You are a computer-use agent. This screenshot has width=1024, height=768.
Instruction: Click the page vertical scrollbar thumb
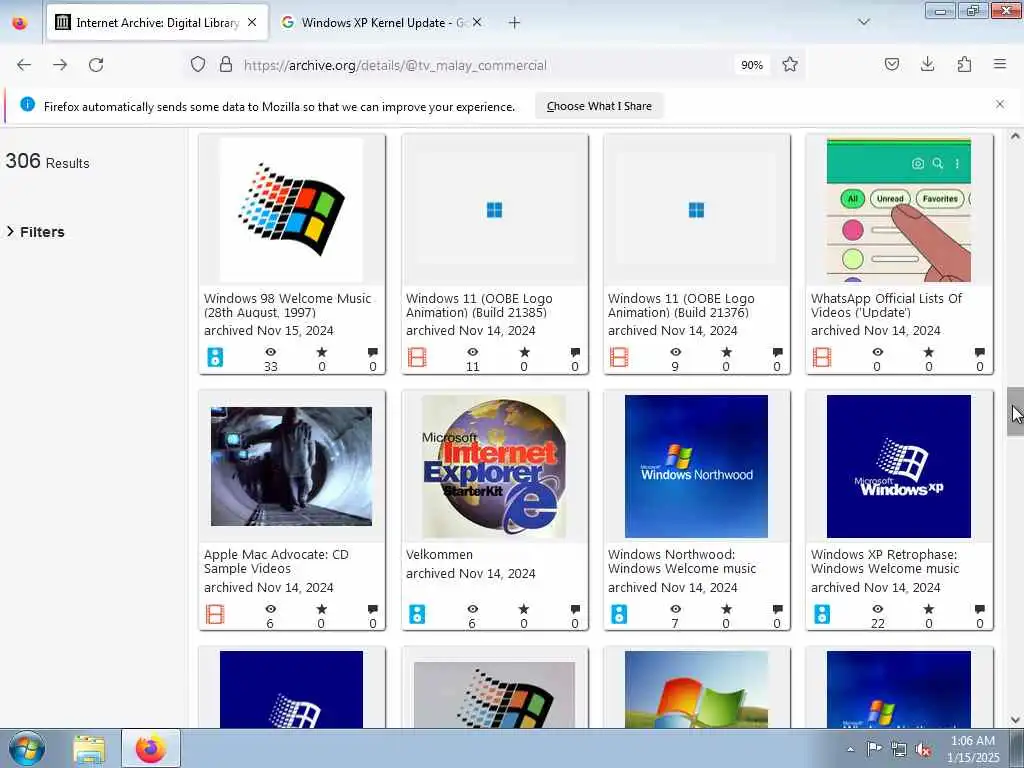1015,411
